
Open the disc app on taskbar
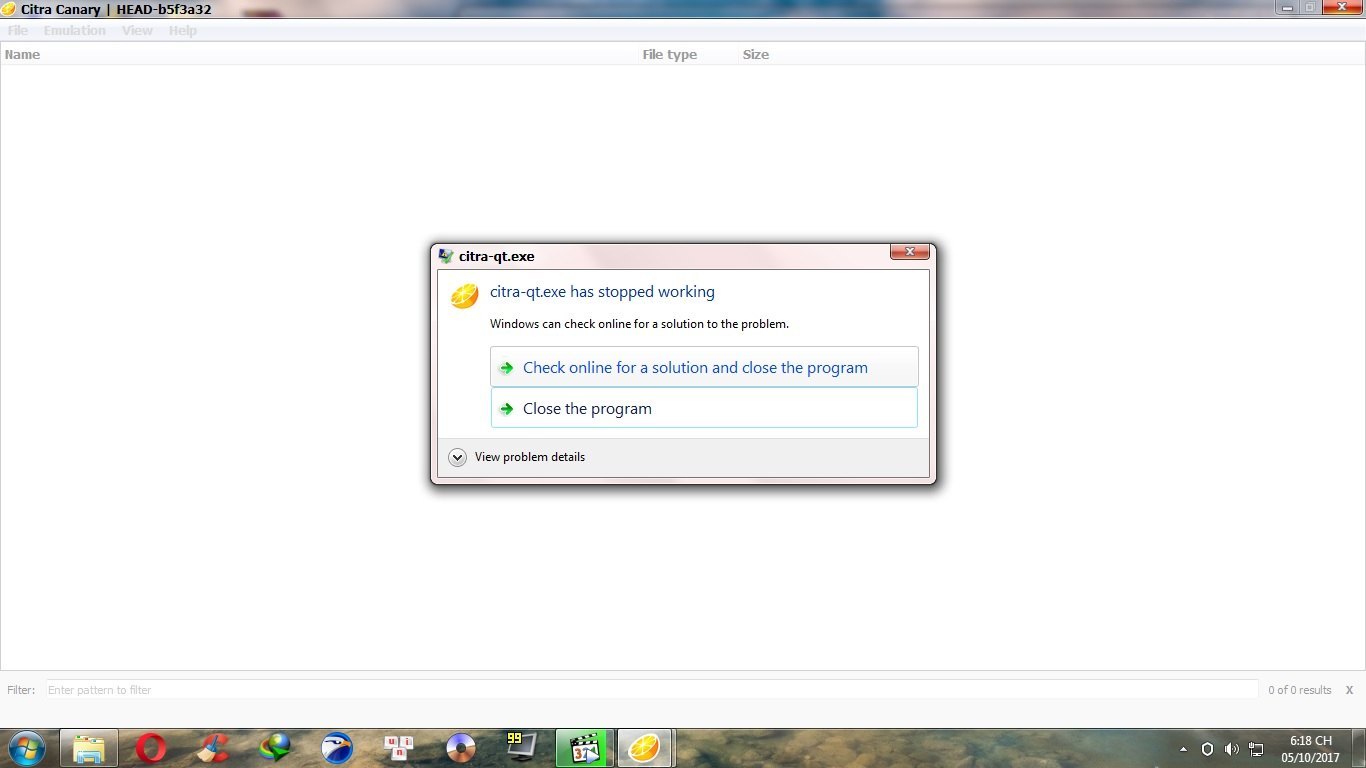tap(461, 748)
